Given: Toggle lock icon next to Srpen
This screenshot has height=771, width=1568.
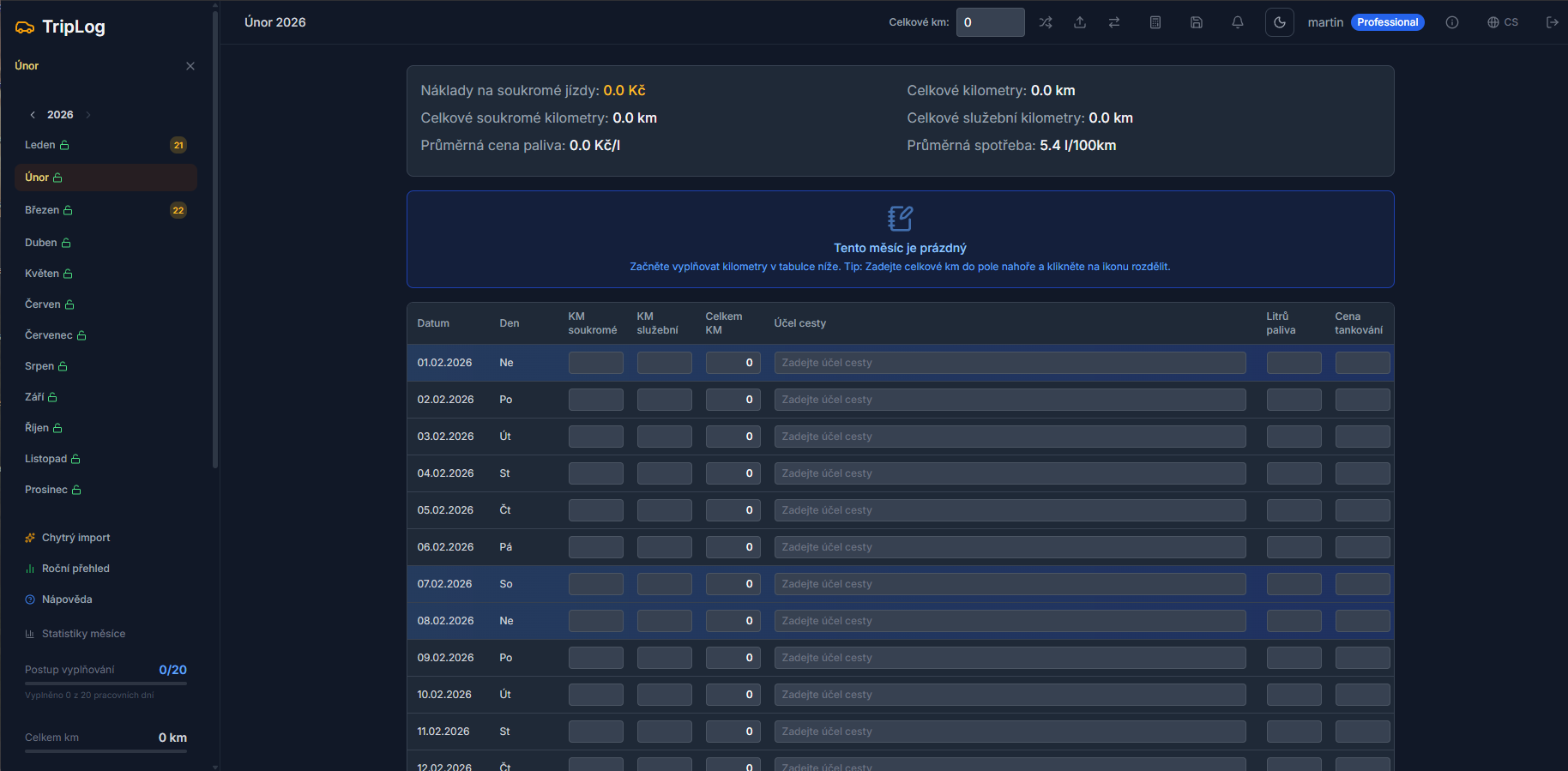Looking at the screenshot, I should (63, 366).
